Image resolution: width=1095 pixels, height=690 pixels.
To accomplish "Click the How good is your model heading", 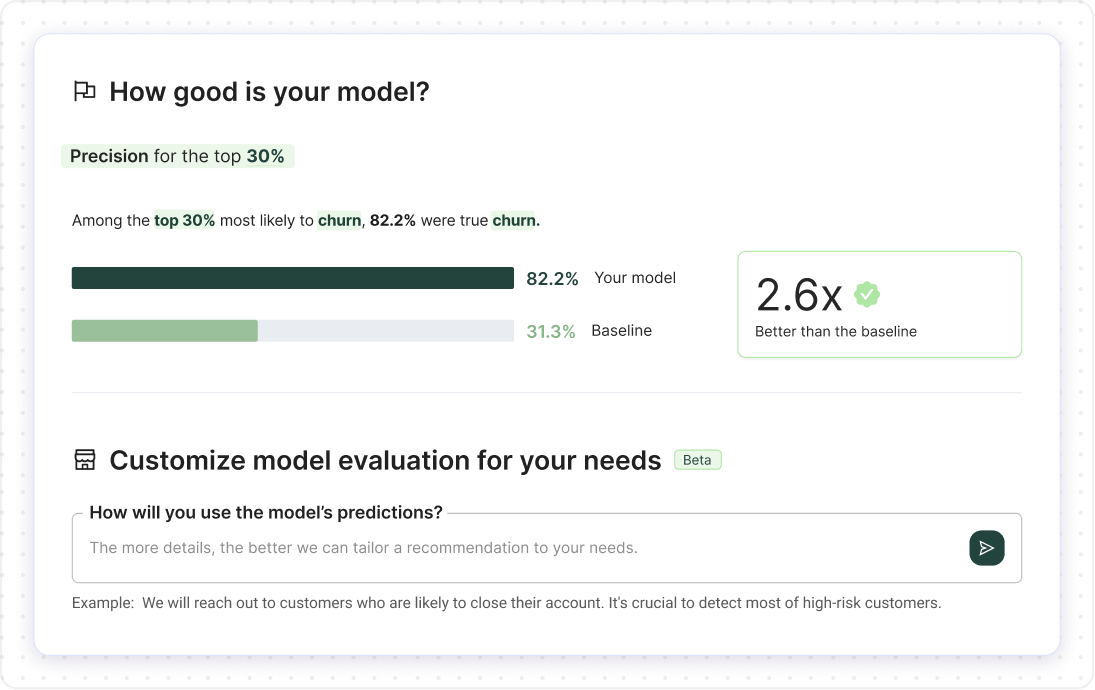I will coord(269,92).
